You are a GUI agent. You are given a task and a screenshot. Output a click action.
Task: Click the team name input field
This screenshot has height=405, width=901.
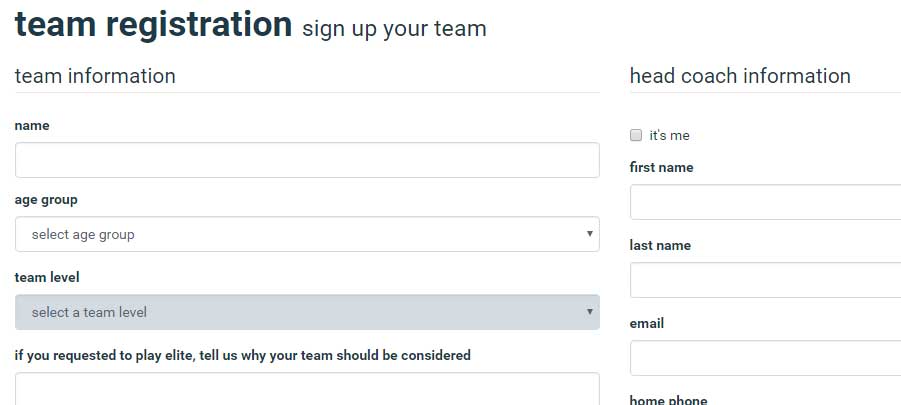[x=307, y=160]
